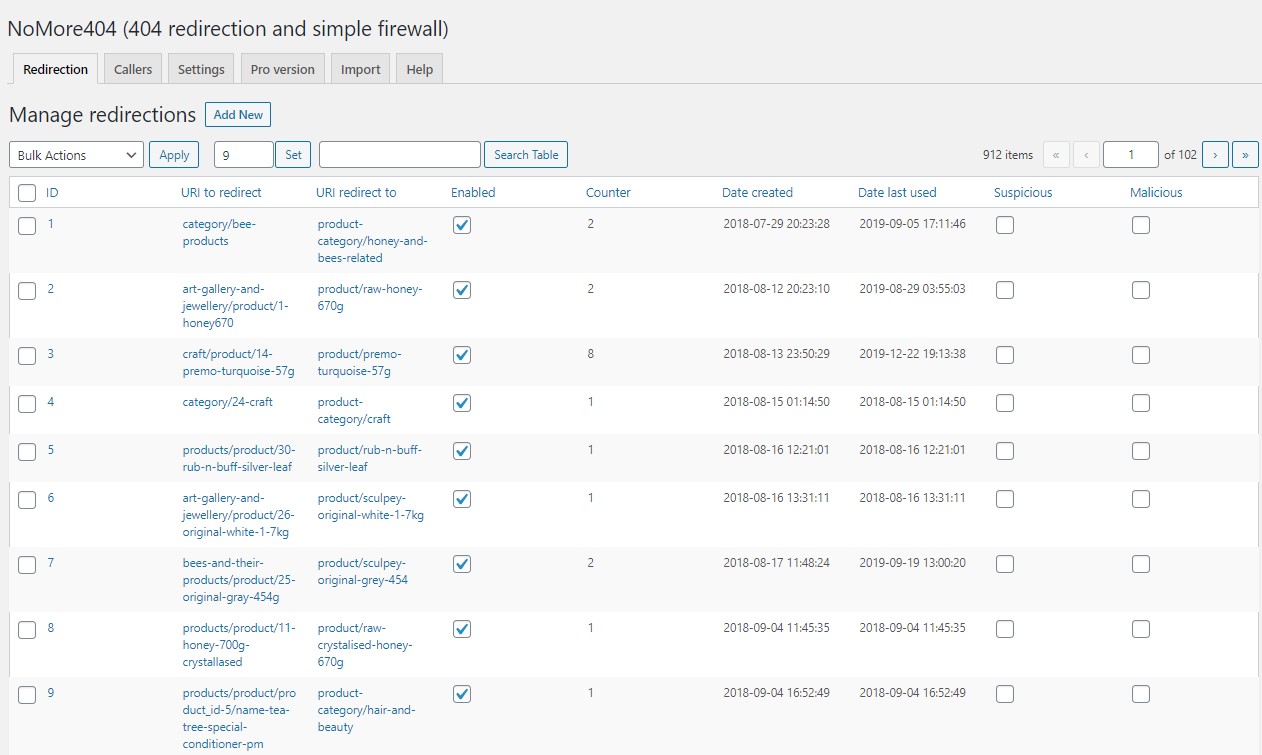
Task: Open product-category/craft redirect target link
Action: point(354,411)
